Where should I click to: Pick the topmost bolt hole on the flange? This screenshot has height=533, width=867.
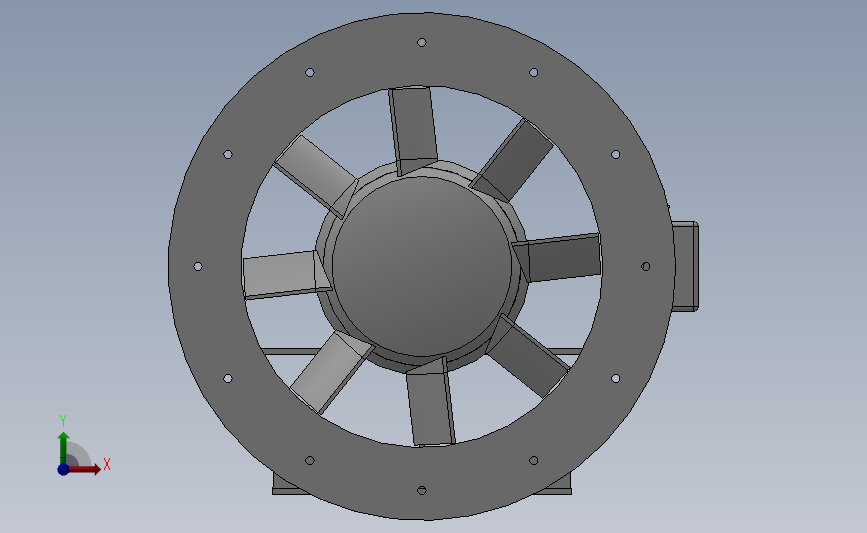pyautogui.click(x=421, y=43)
